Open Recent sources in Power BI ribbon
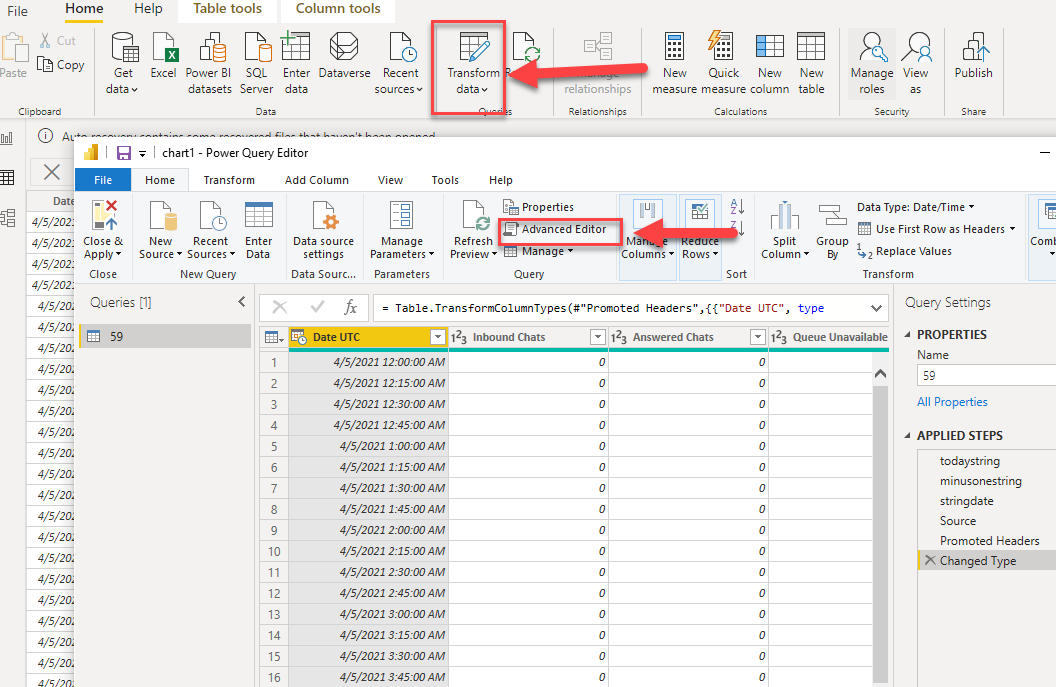The width and height of the screenshot is (1056, 687). coord(400,64)
